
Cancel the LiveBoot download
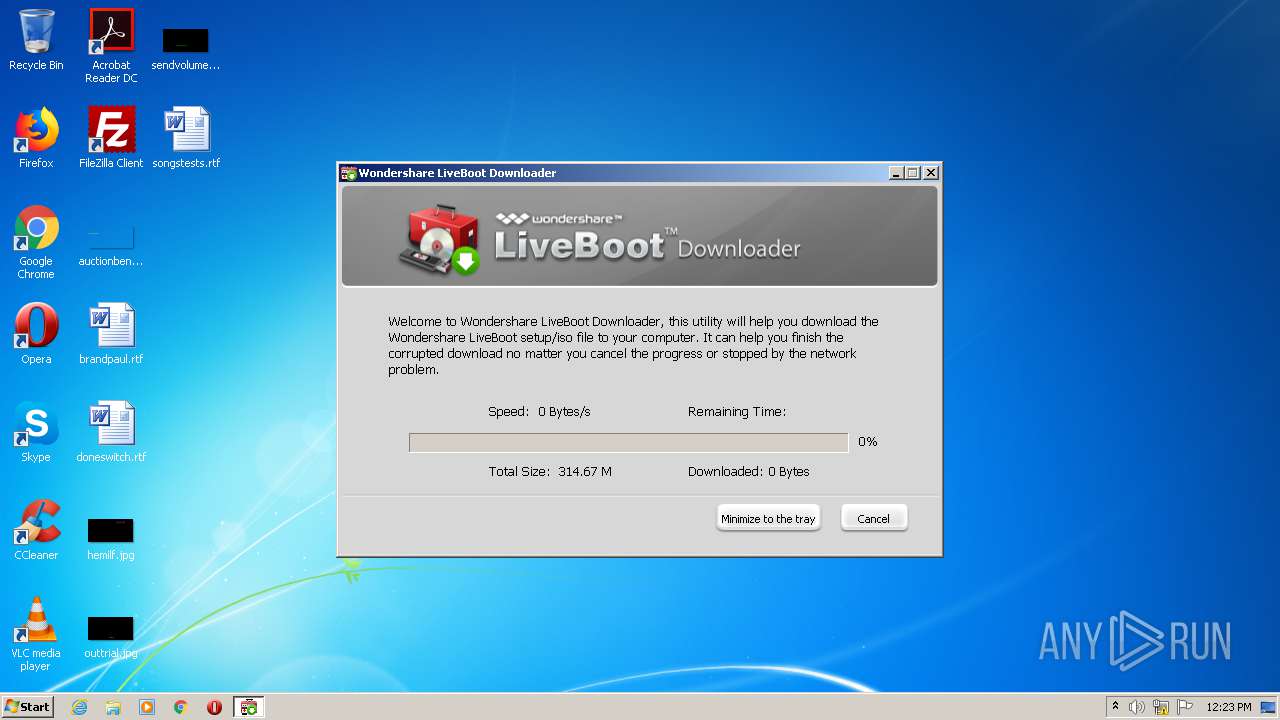click(x=873, y=518)
